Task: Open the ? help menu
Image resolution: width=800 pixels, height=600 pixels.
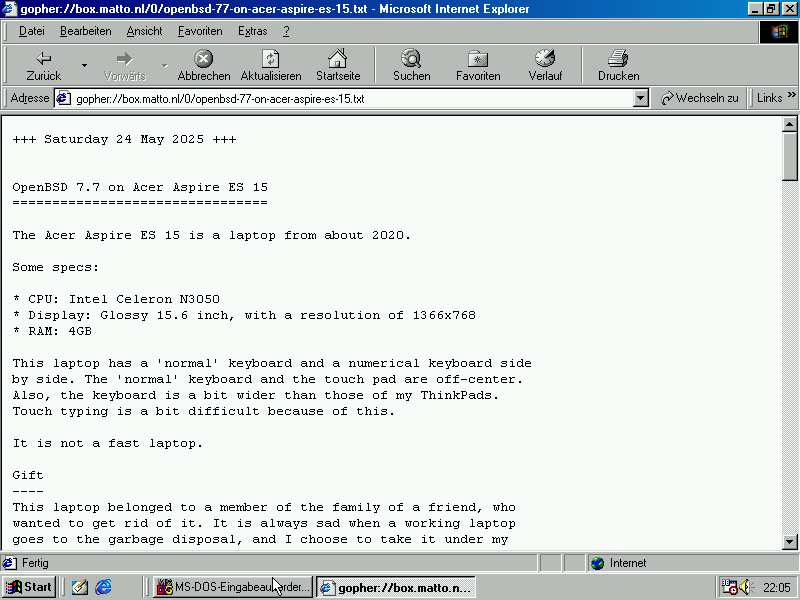Action: point(286,31)
